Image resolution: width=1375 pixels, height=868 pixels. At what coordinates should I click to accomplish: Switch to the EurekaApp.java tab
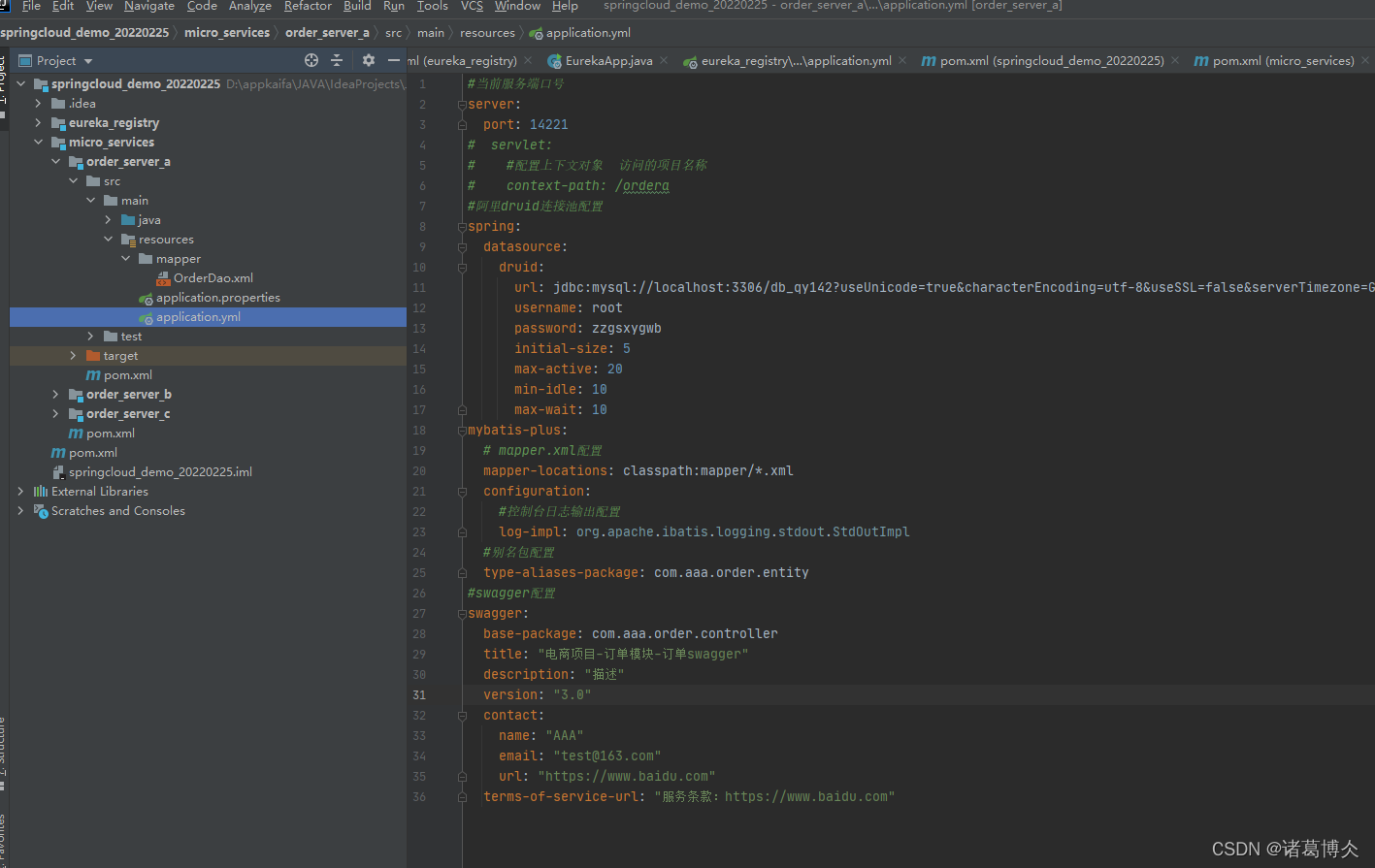click(608, 61)
